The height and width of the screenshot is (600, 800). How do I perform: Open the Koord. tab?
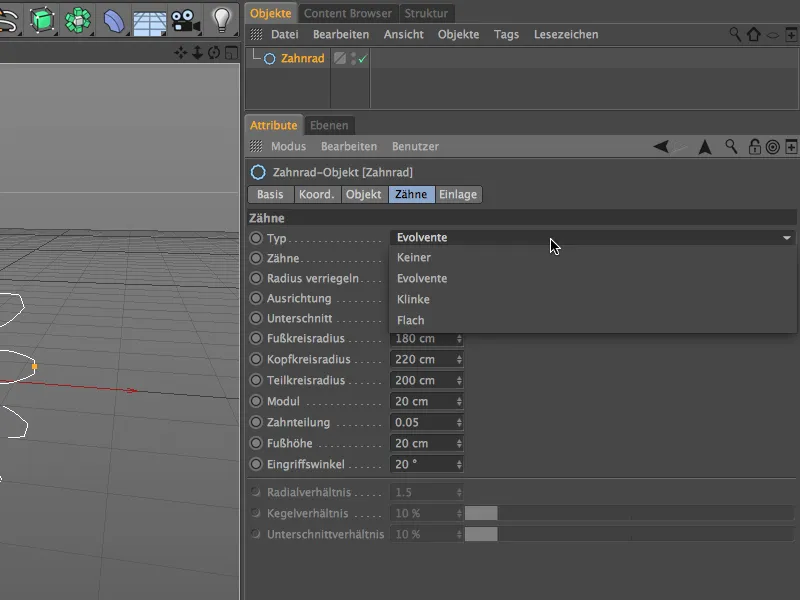317,194
